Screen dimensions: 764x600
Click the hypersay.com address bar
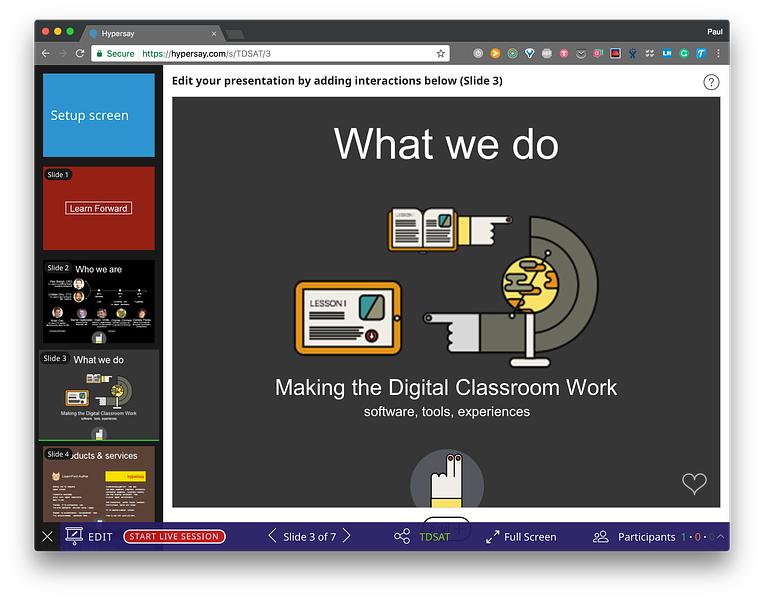click(x=270, y=54)
